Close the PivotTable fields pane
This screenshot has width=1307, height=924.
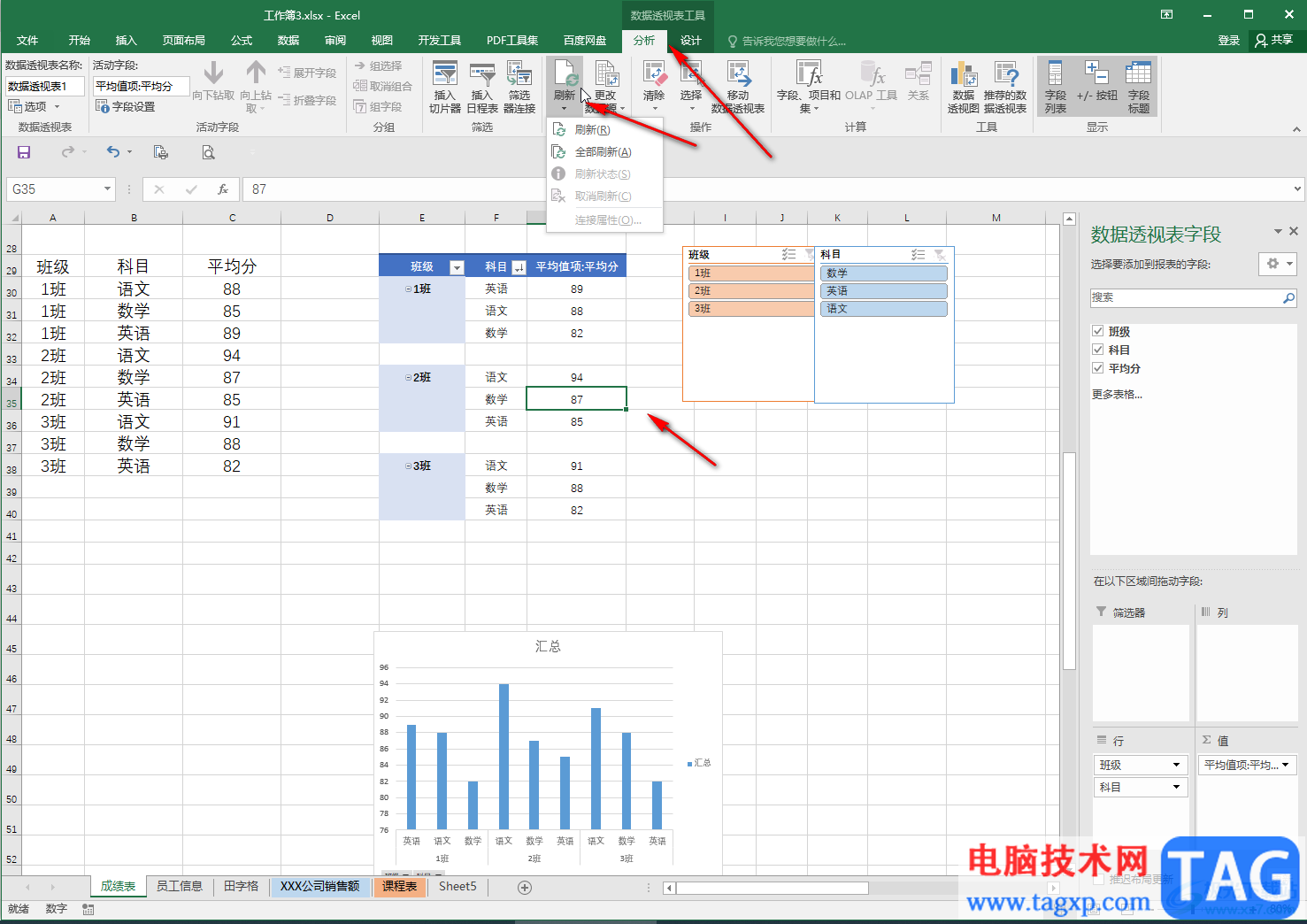coord(1294,231)
